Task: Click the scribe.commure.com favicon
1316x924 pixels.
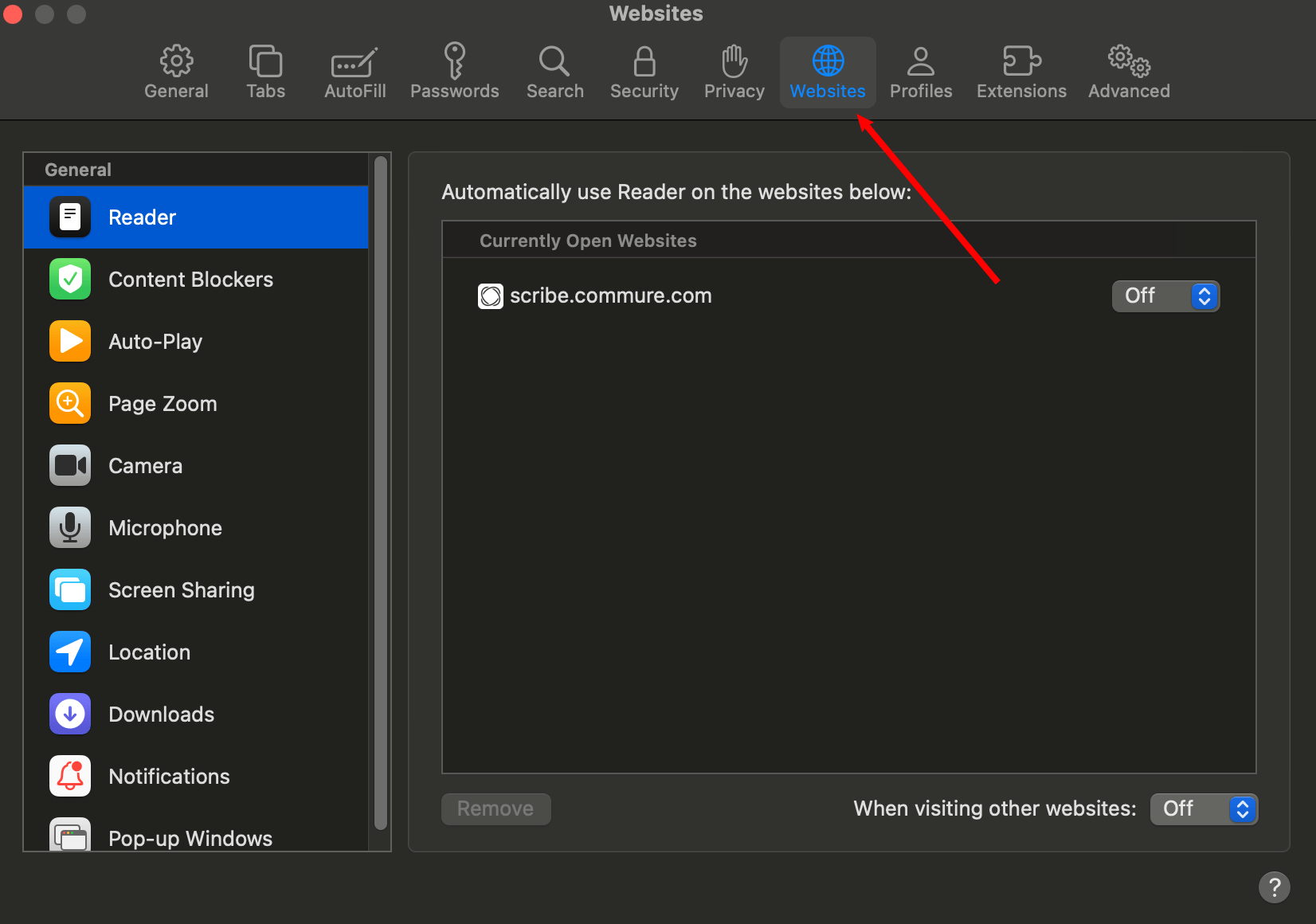Action: point(491,296)
